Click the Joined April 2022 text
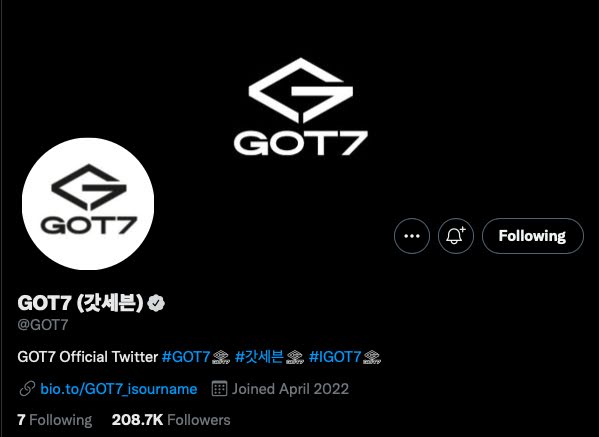Image resolution: width=599 pixels, height=437 pixels. (290, 389)
